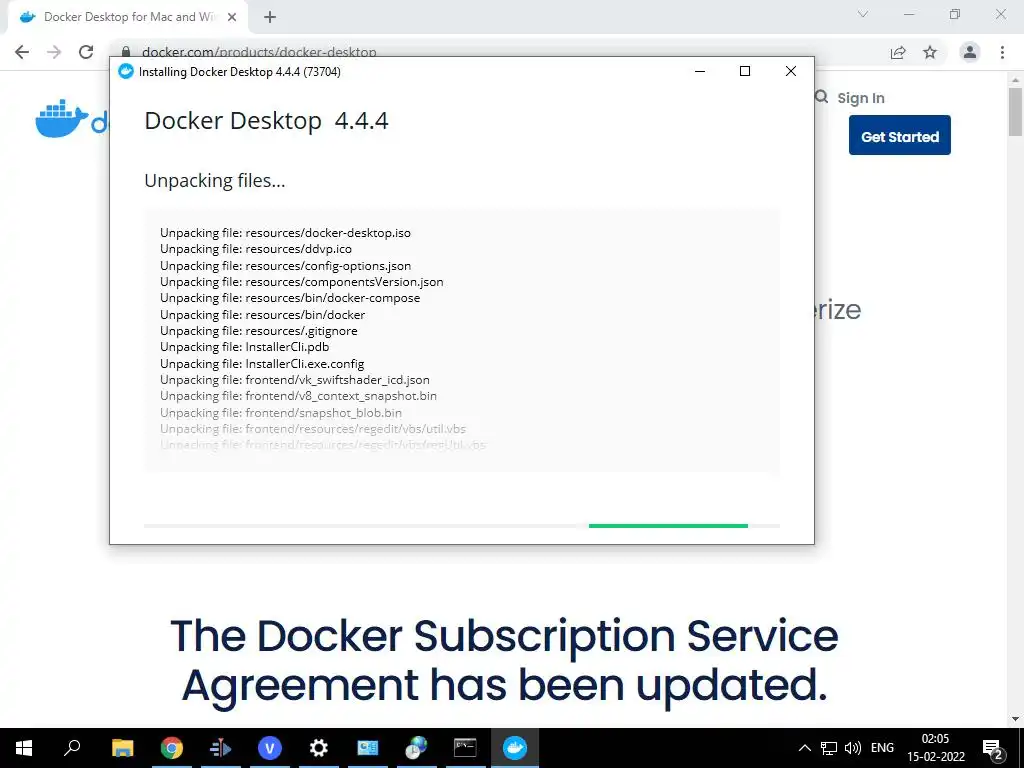Image resolution: width=1024 pixels, height=768 pixels.
Task: Click the ENG language indicator
Action: [x=882, y=748]
